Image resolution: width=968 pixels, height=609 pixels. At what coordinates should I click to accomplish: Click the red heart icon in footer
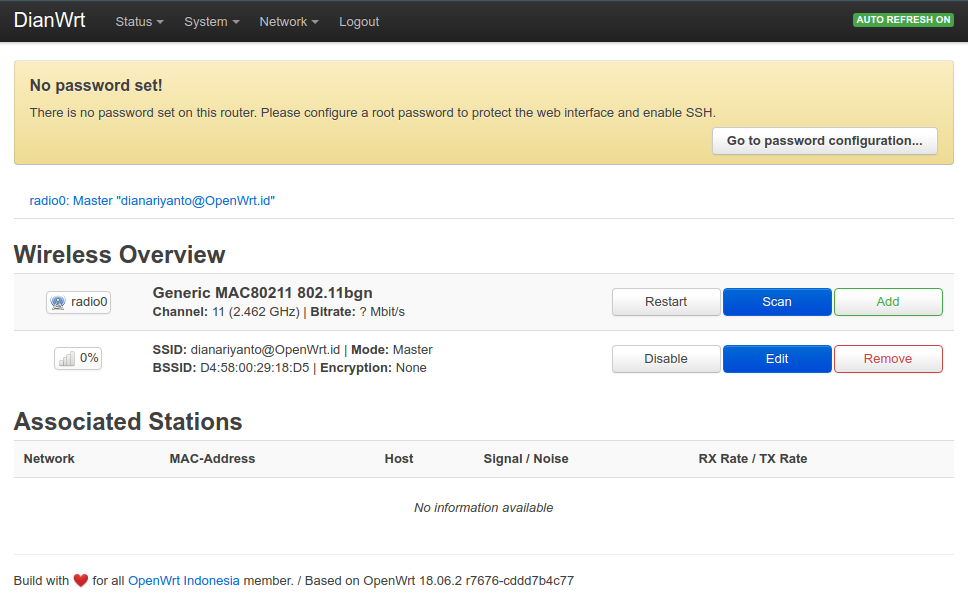81,581
